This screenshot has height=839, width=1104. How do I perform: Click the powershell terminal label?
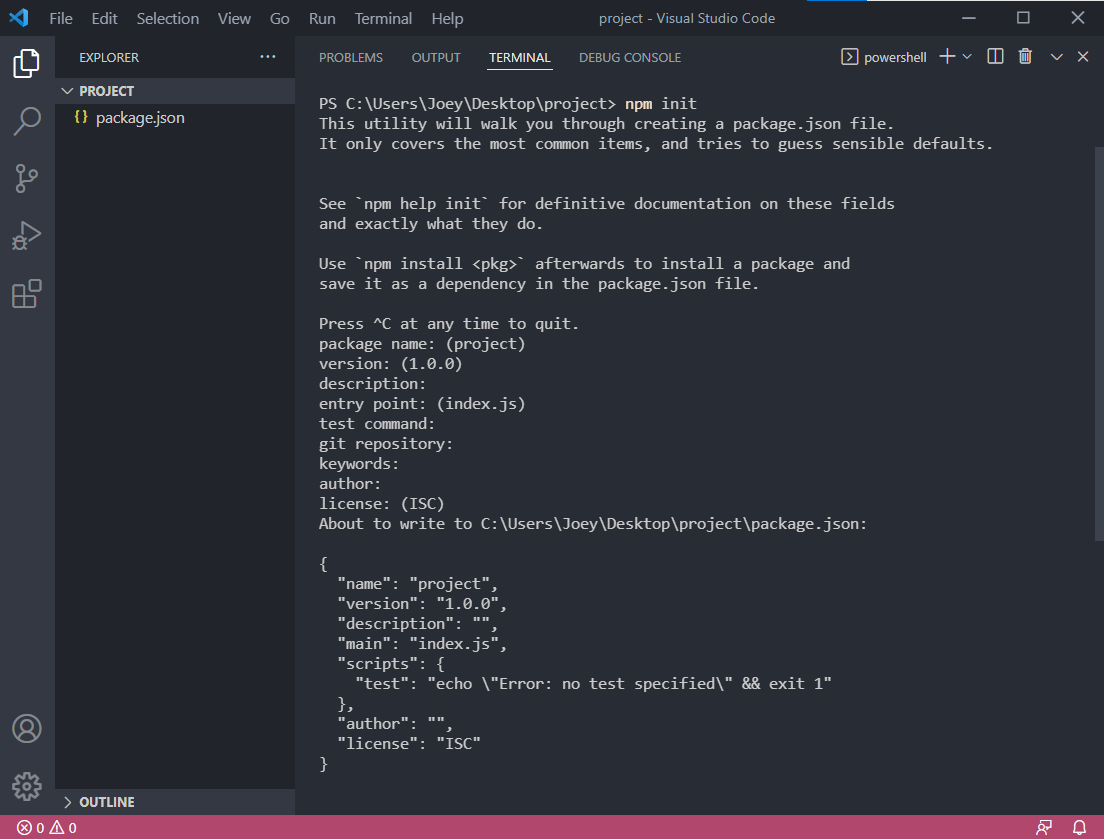pos(895,57)
